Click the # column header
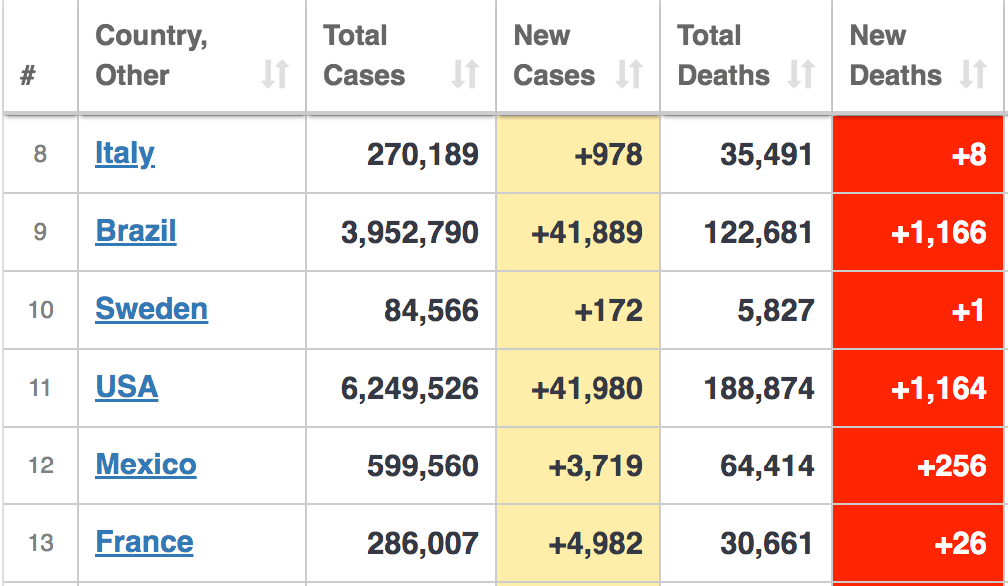 [40, 57]
